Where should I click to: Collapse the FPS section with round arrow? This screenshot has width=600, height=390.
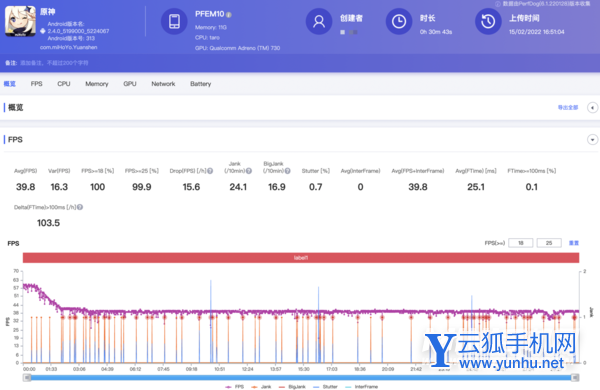coord(592,140)
